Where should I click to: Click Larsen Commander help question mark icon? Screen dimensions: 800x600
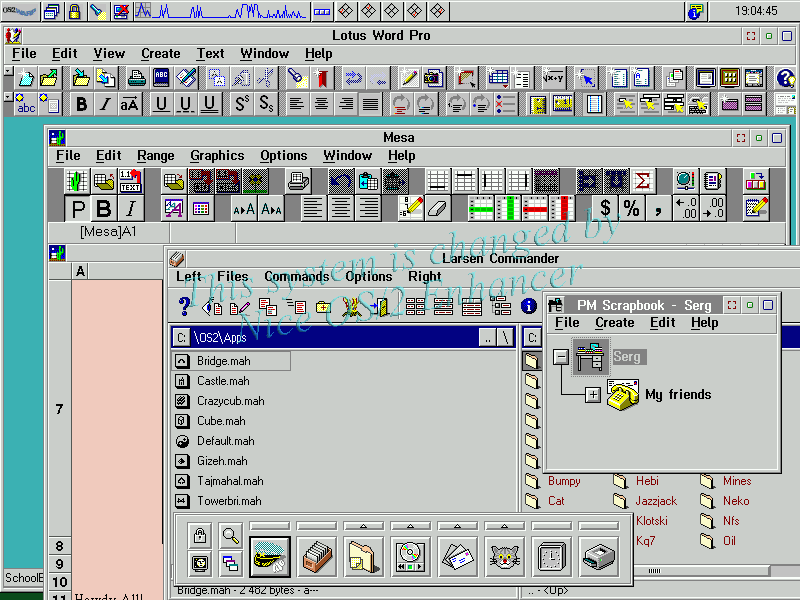(x=185, y=306)
